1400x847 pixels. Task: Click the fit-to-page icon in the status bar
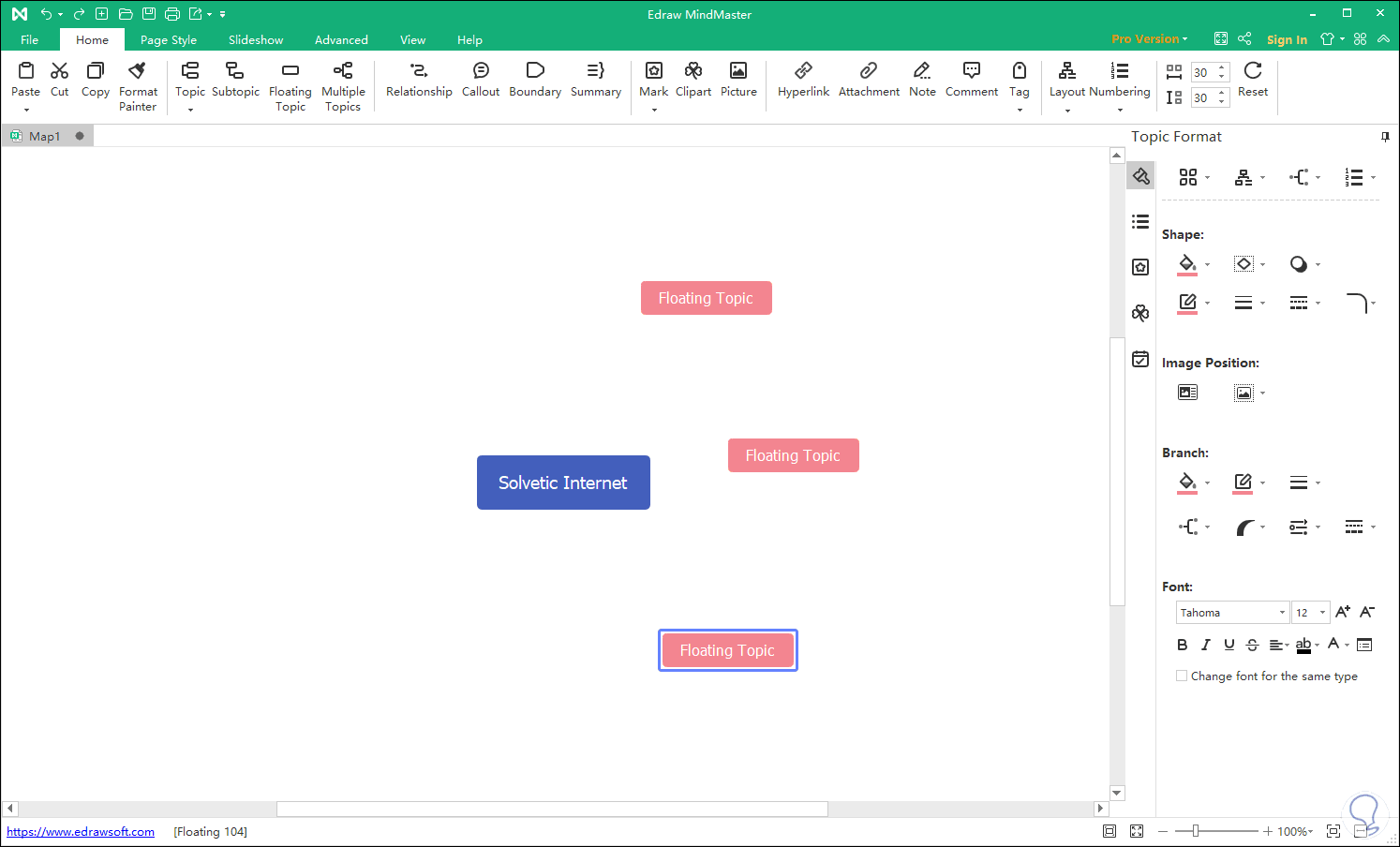[1110, 831]
